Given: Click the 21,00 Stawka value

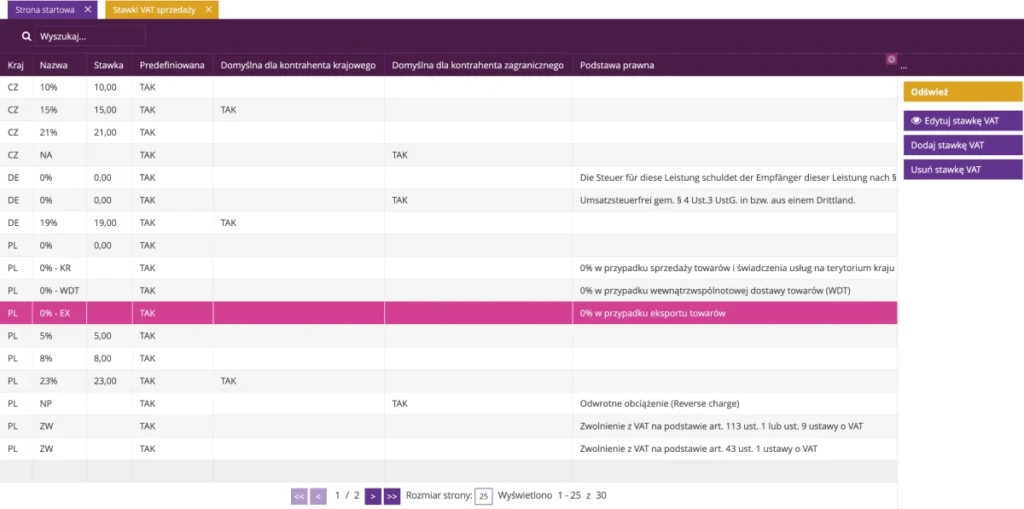Looking at the screenshot, I should (105, 132).
